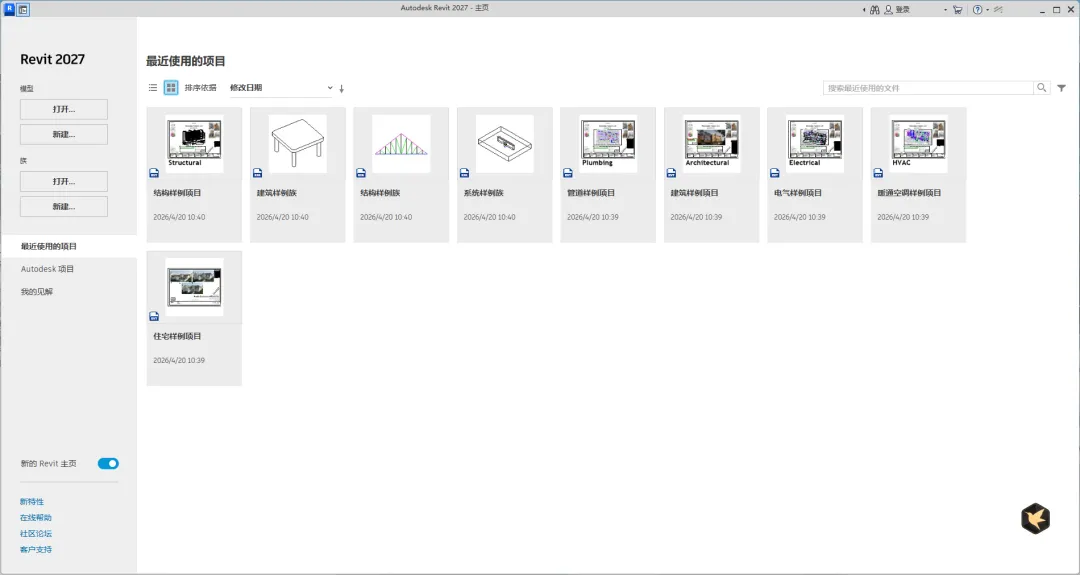1080x575 pixels.
Task: Open the Structural sample project thumbnail
Action: (194, 143)
